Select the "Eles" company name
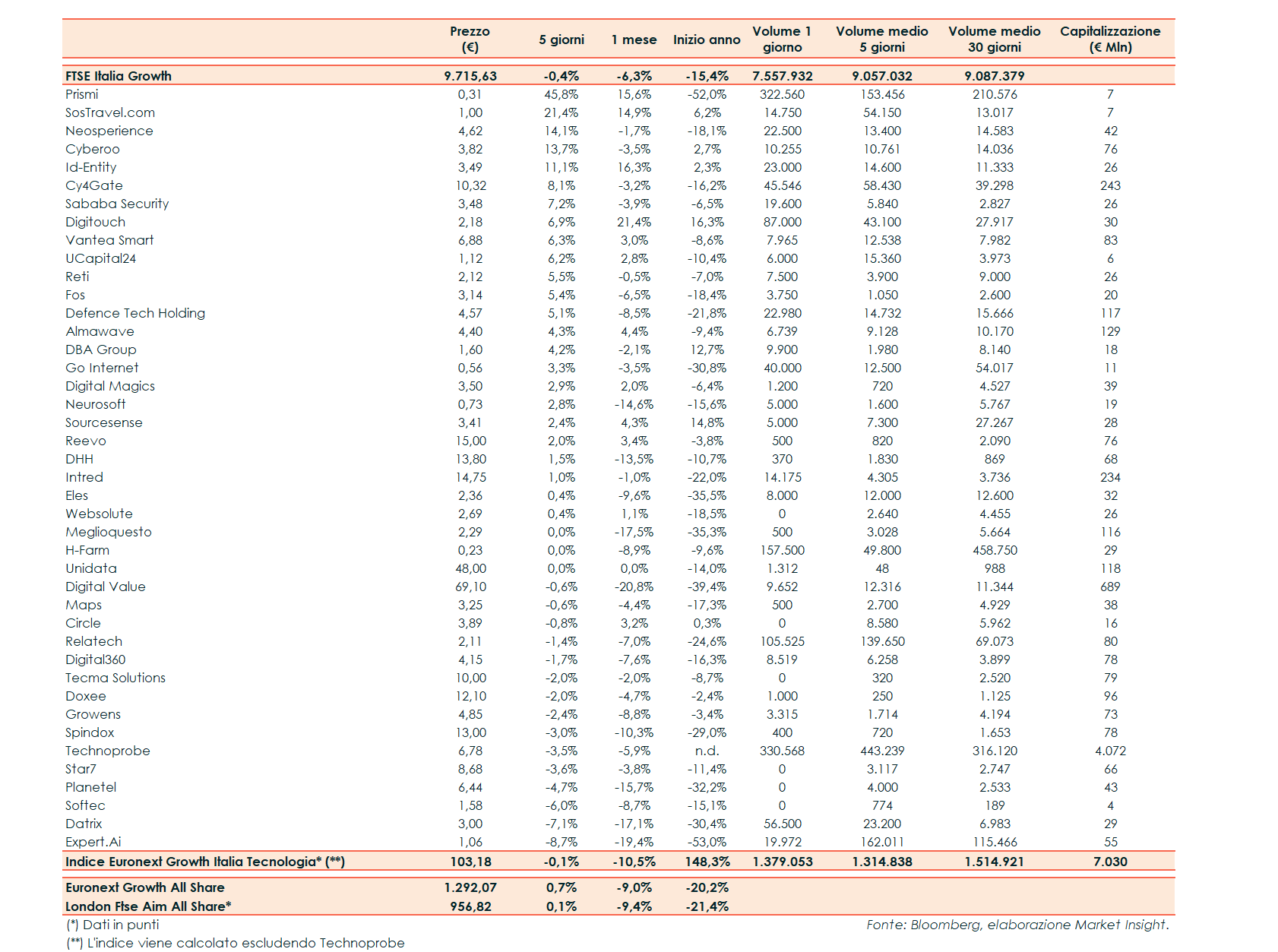This screenshot has height=952, width=1278. (77, 495)
